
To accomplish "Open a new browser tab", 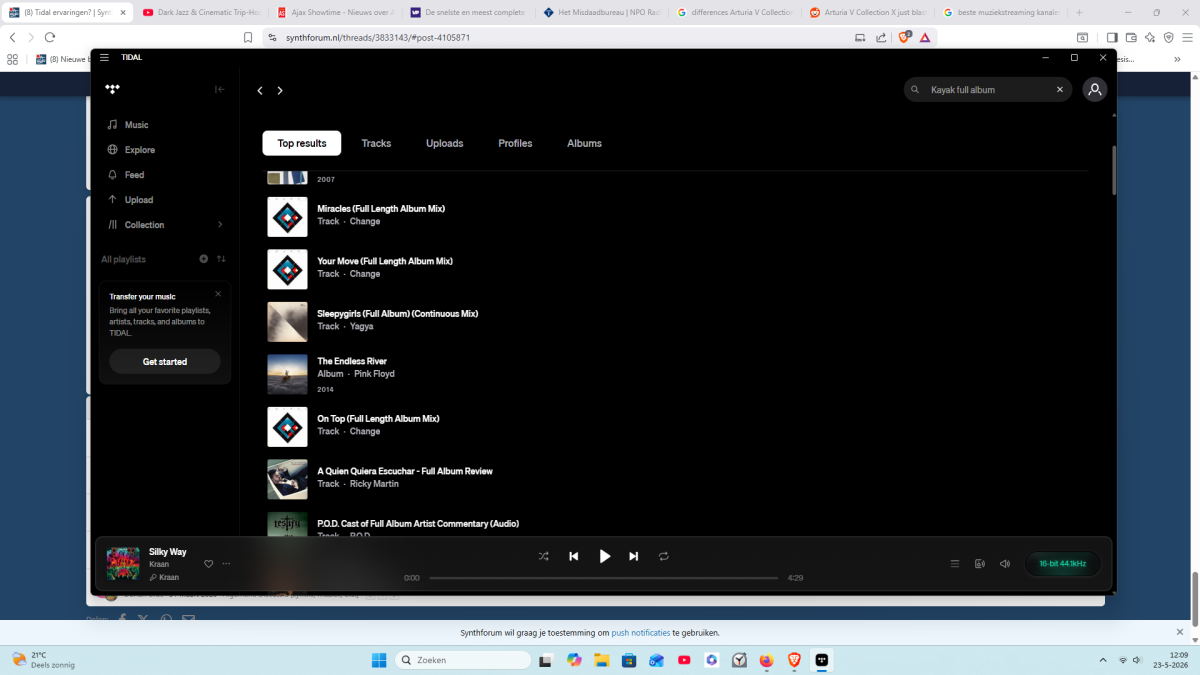I will coord(1079,12).
